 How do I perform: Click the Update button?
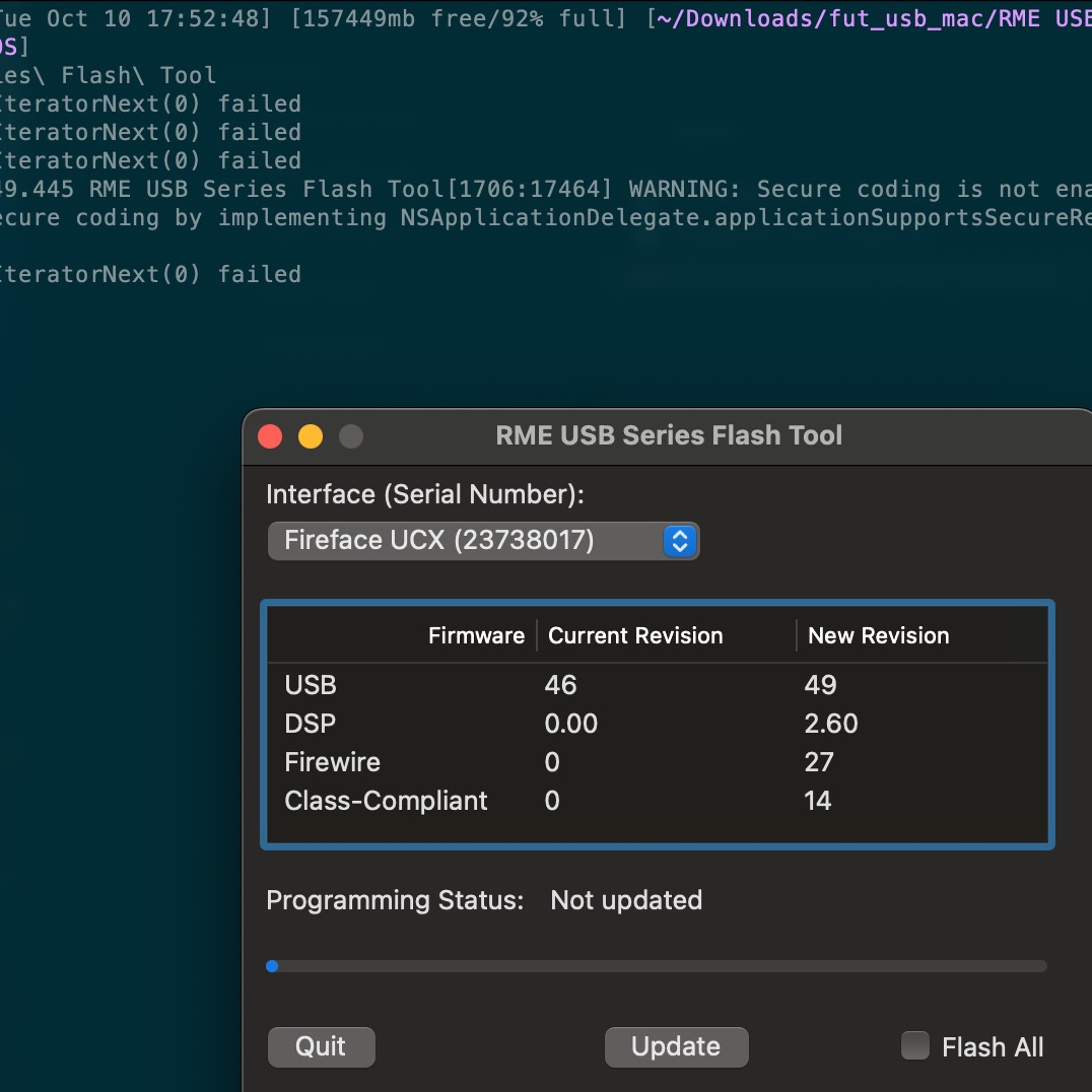pos(677,1047)
